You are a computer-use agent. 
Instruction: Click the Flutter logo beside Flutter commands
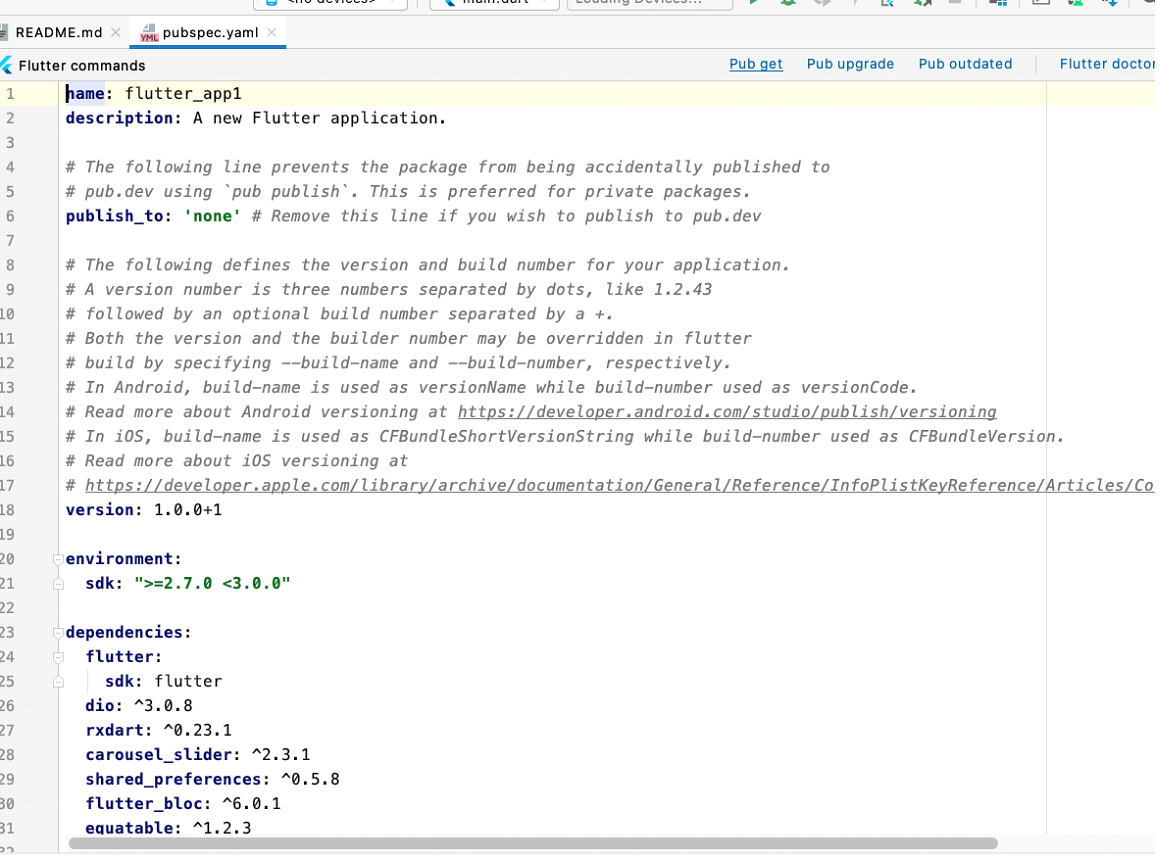(7, 65)
